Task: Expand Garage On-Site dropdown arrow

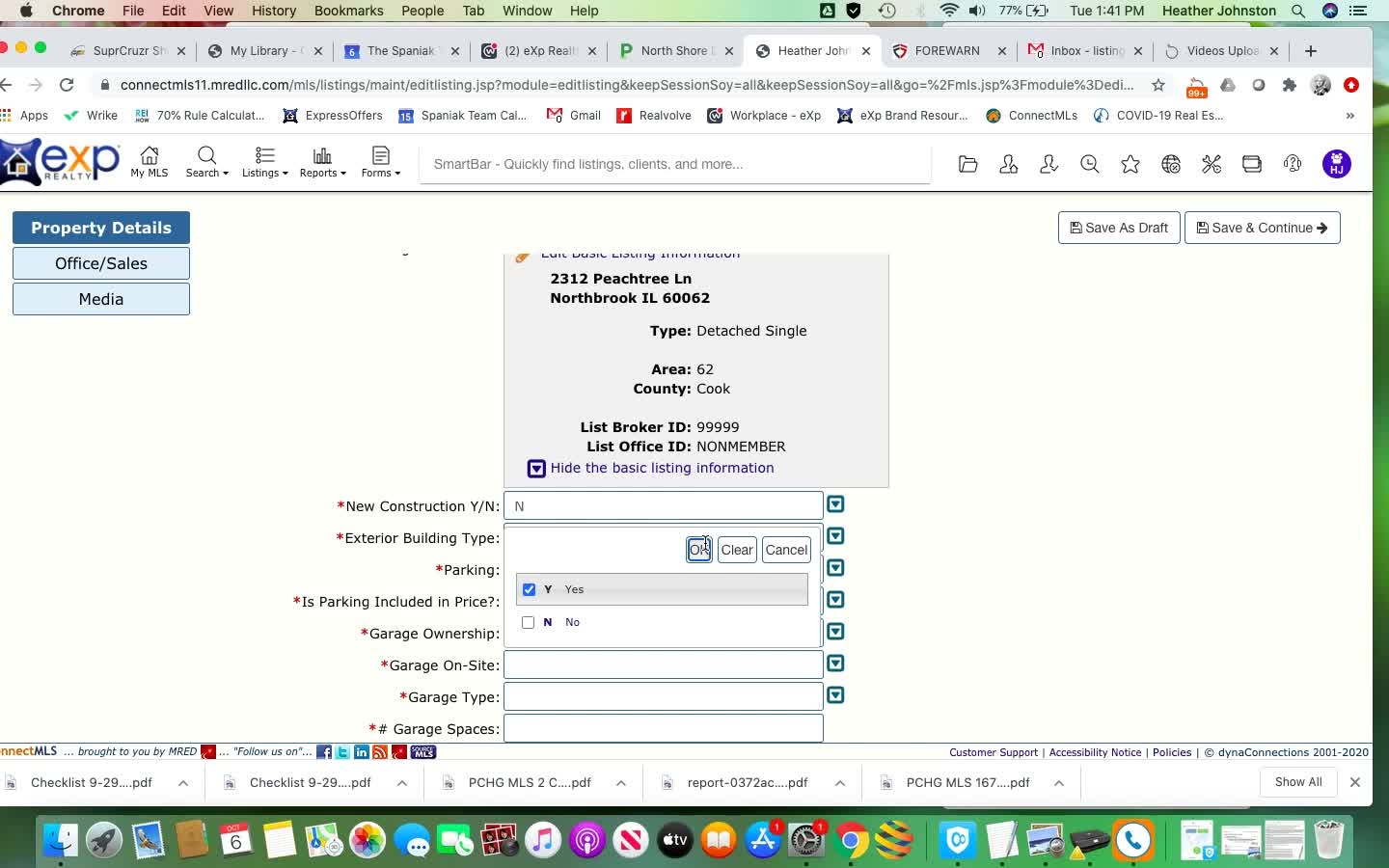Action: [835, 664]
